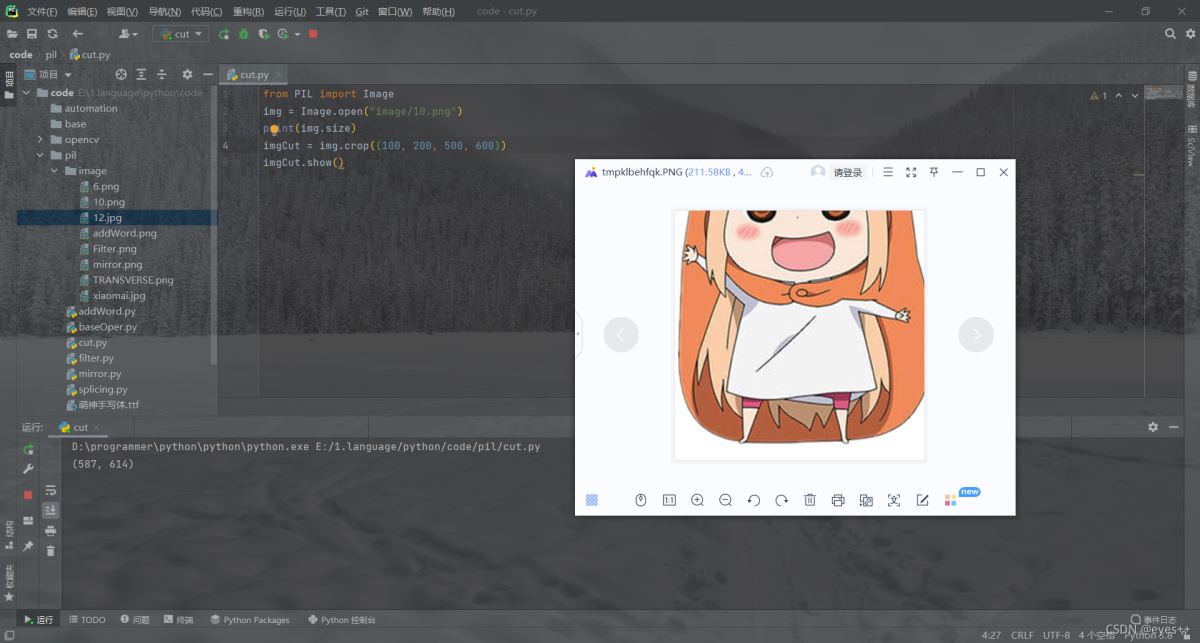
Task: Toggle scroll-to-end in run console
Action: tap(50, 510)
